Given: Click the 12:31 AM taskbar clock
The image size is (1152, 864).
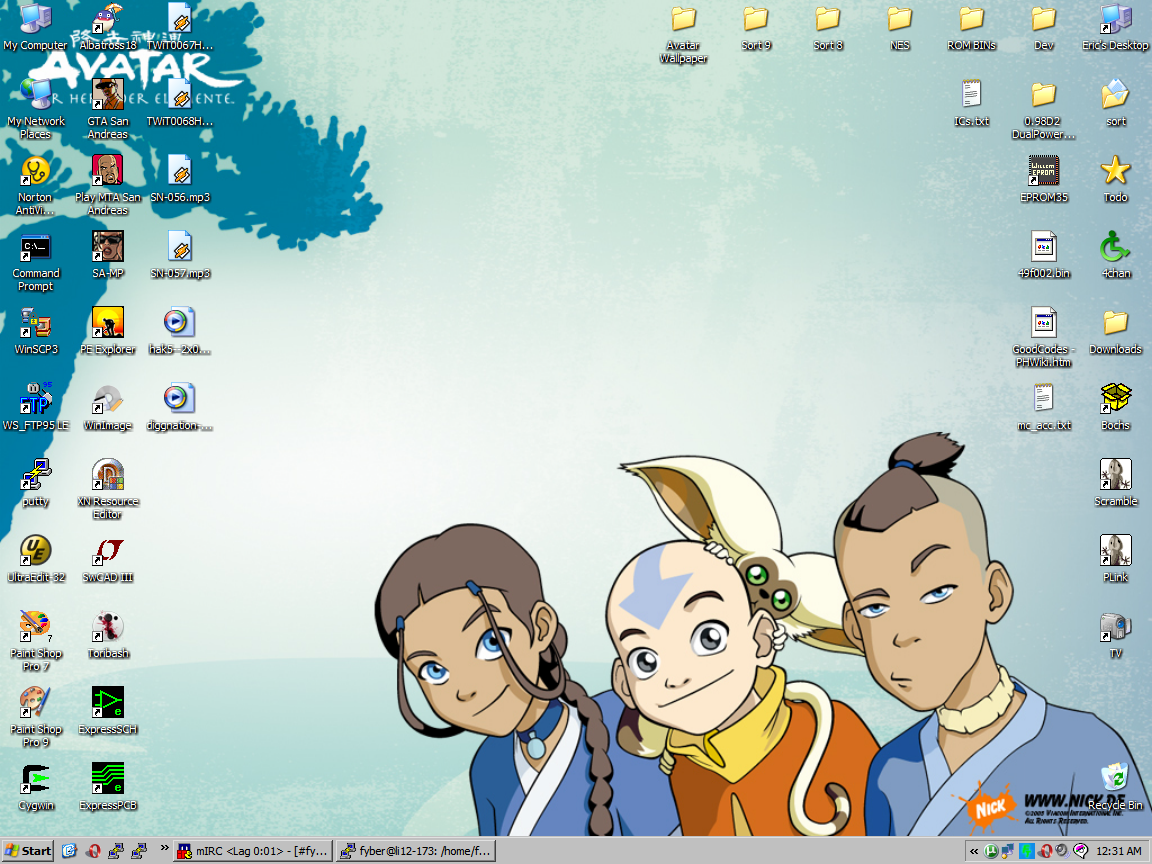Looking at the screenshot, I should [1118, 852].
